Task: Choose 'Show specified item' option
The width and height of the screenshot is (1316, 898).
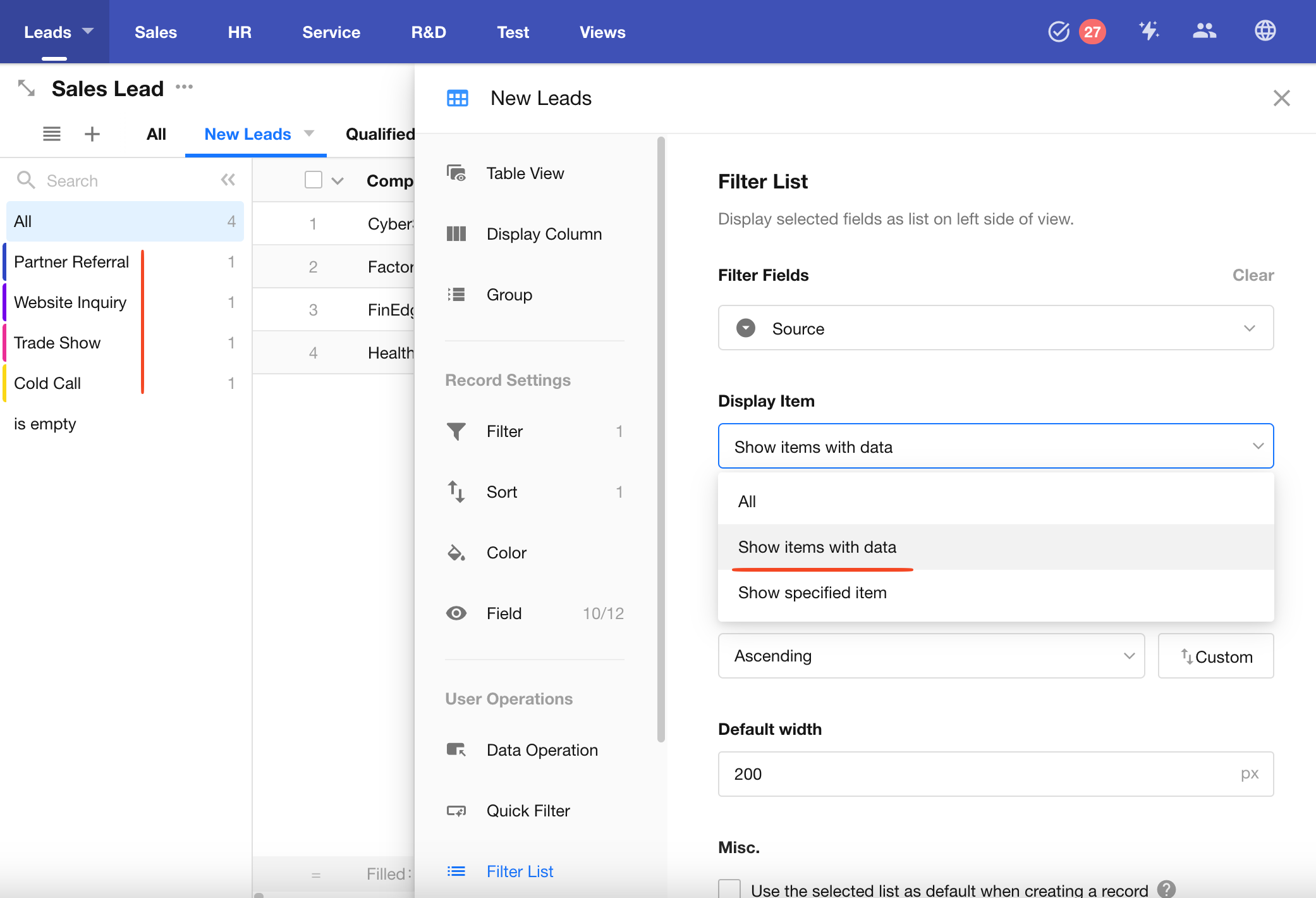Action: click(812, 593)
